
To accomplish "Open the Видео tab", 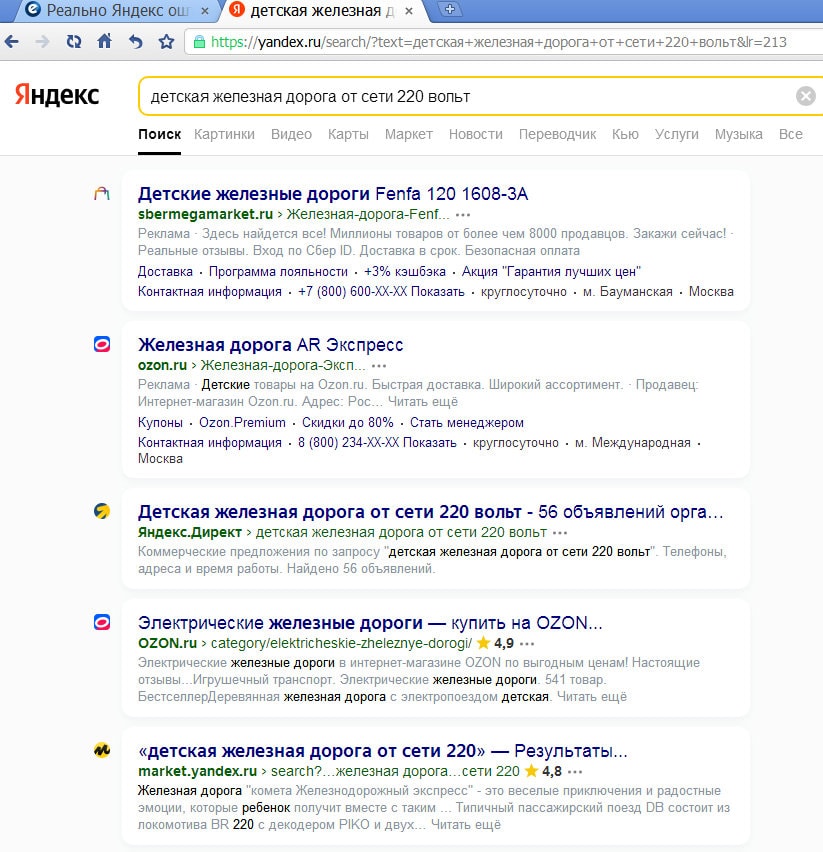I will point(291,134).
